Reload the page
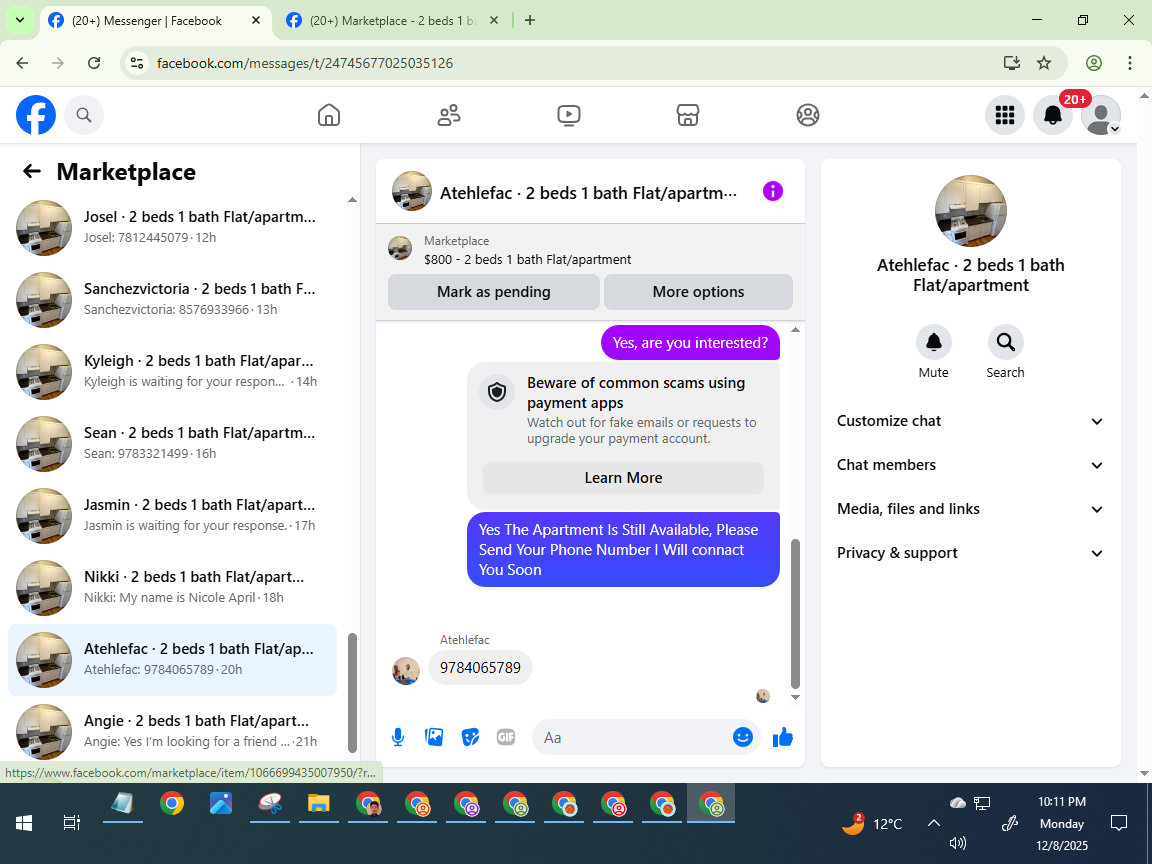This screenshot has width=1152, height=864. 94,63
